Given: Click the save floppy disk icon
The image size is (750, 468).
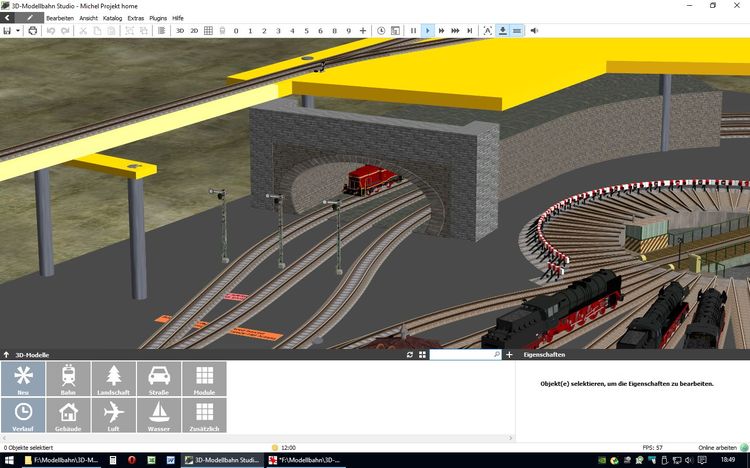Looking at the screenshot, I should click(7, 31).
